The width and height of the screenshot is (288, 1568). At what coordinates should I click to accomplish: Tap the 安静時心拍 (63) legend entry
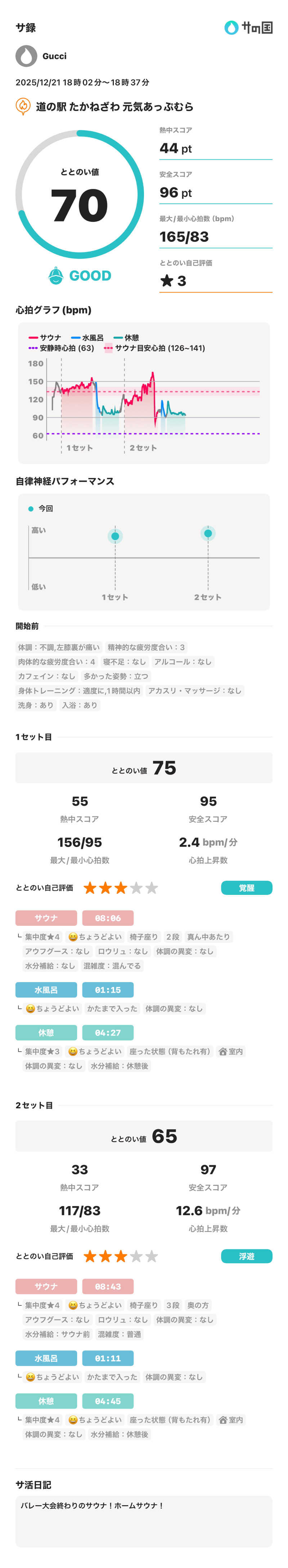(61, 348)
